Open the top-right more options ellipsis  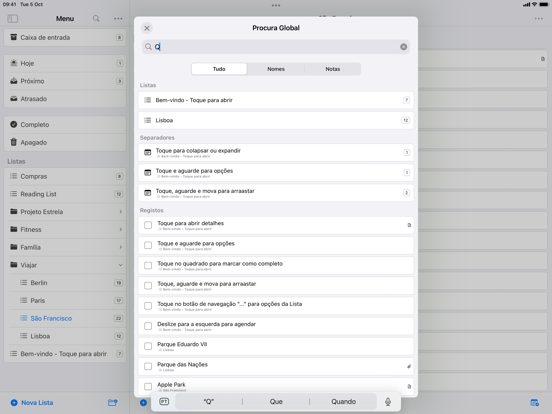539,18
